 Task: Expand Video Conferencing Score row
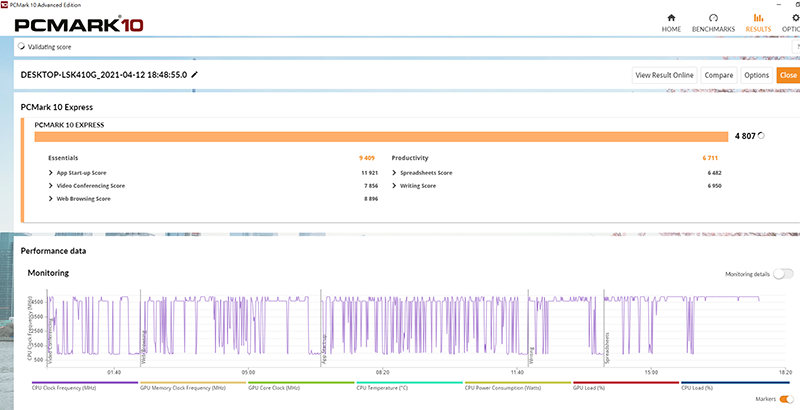pyautogui.click(x=51, y=186)
